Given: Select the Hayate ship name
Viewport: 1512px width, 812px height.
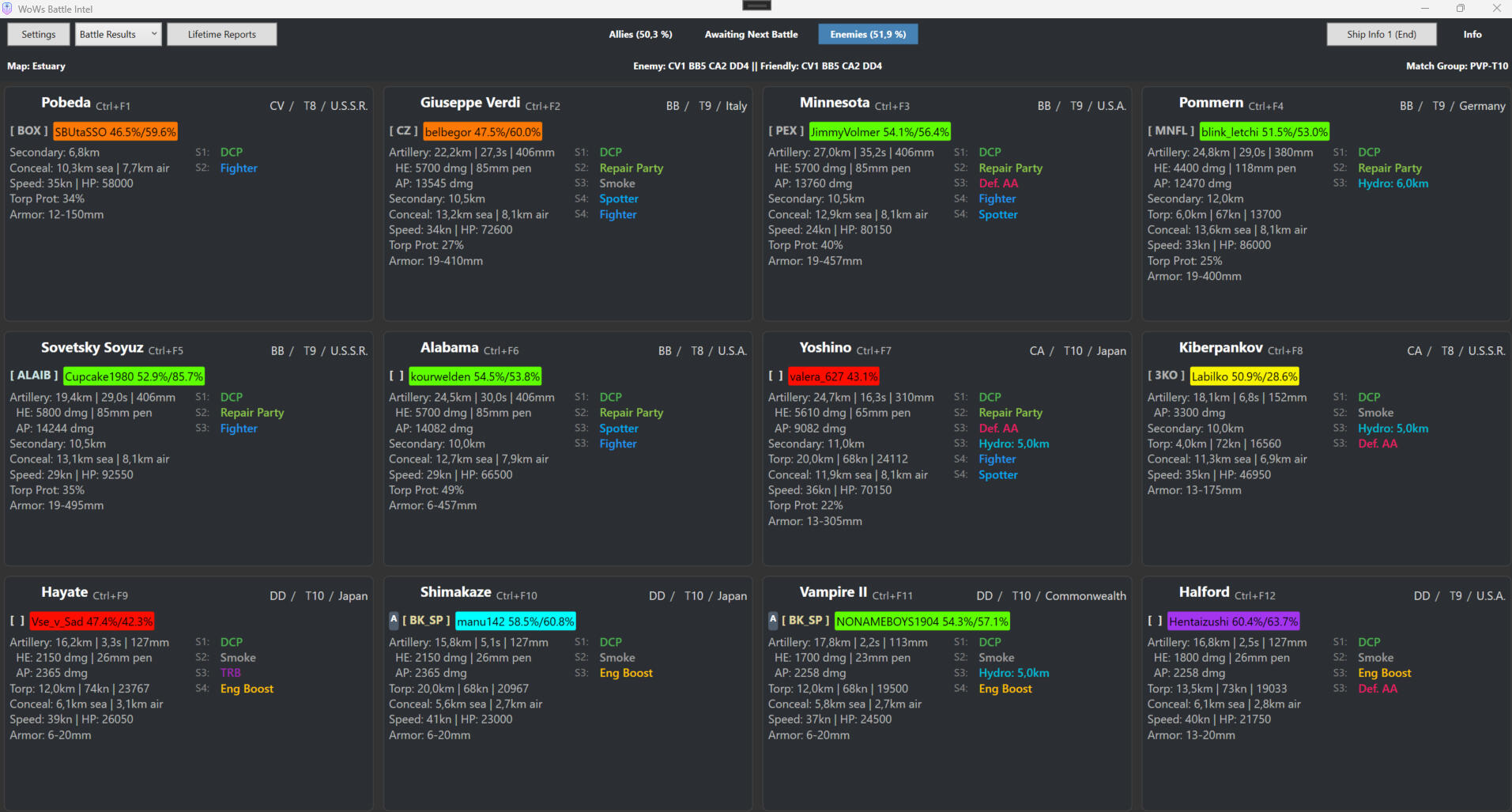Looking at the screenshot, I should pyautogui.click(x=65, y=592).
